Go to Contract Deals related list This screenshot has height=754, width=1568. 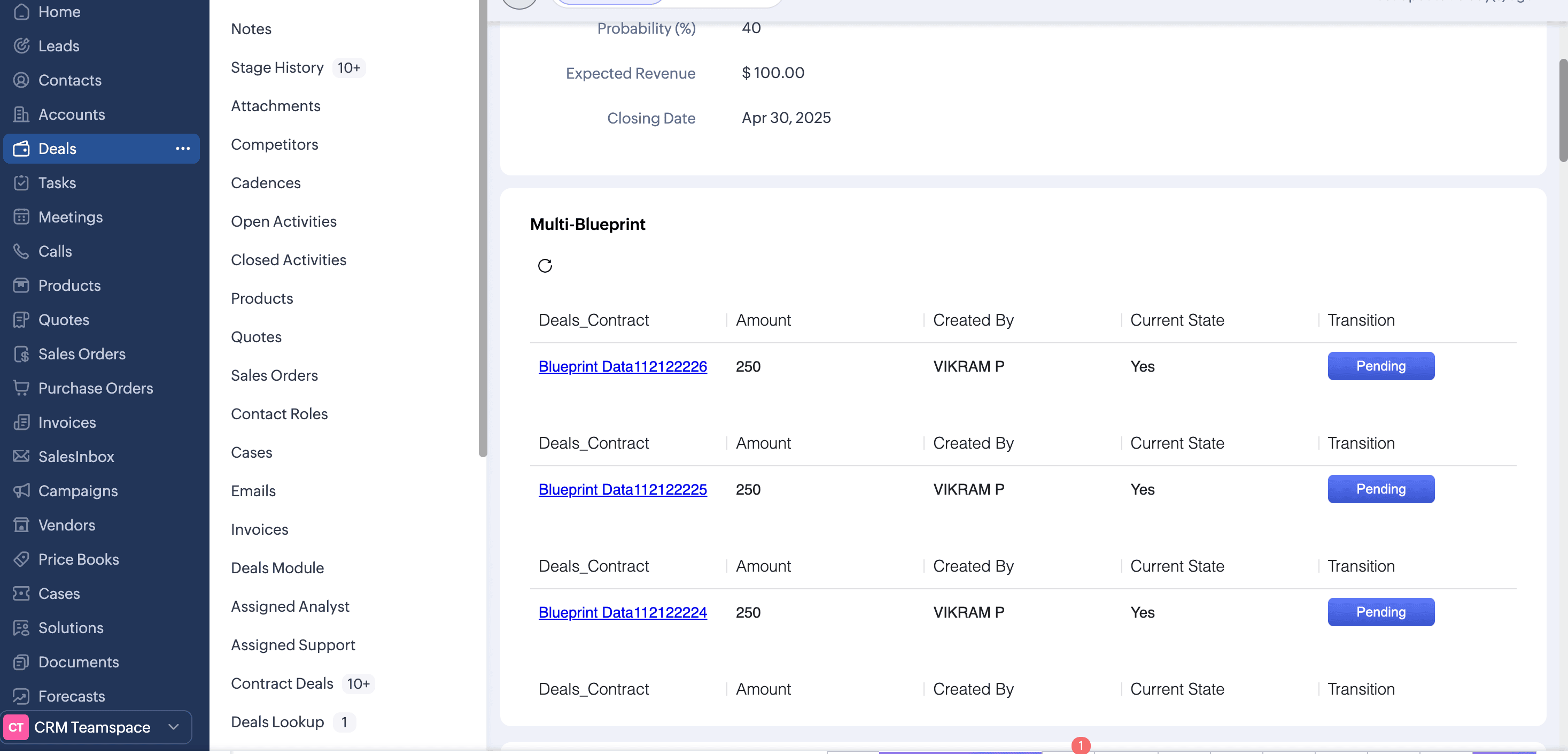pos(282,683)
